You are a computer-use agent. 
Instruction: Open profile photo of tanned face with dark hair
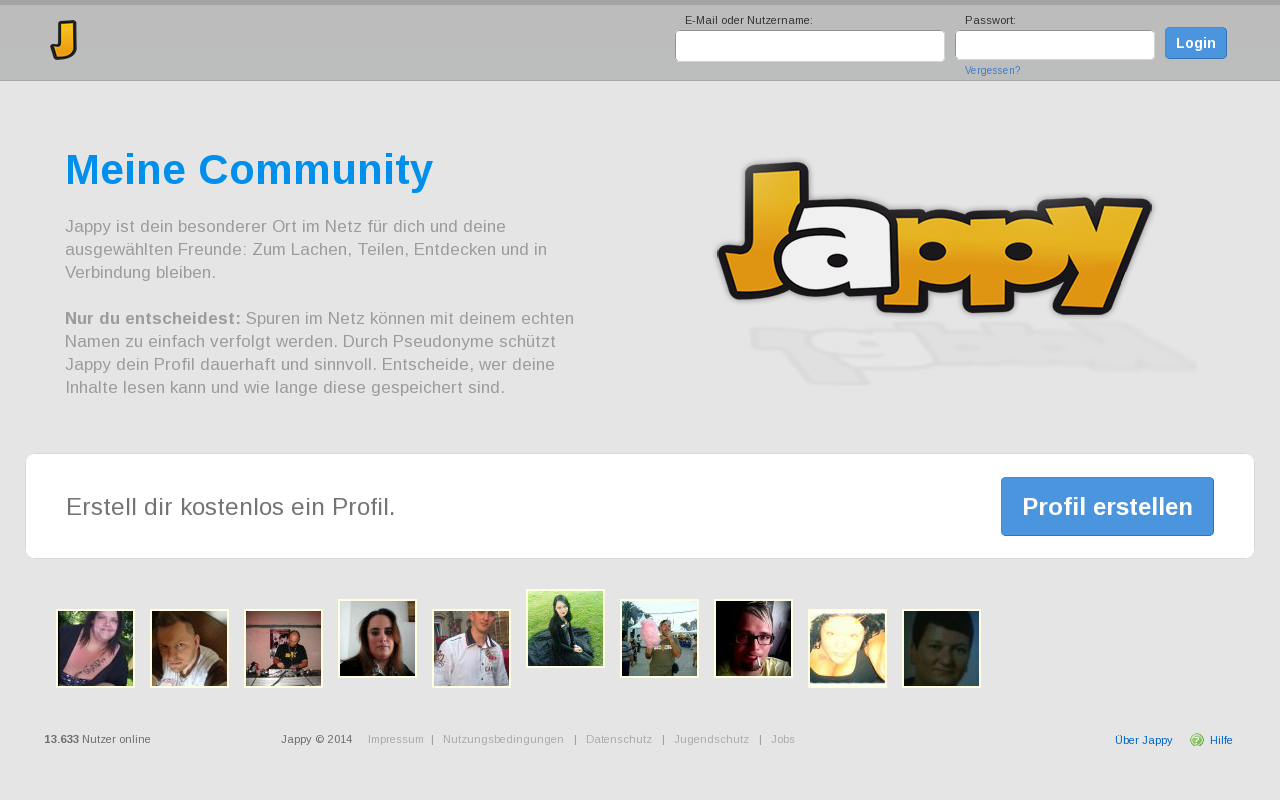tap(847, 649)
